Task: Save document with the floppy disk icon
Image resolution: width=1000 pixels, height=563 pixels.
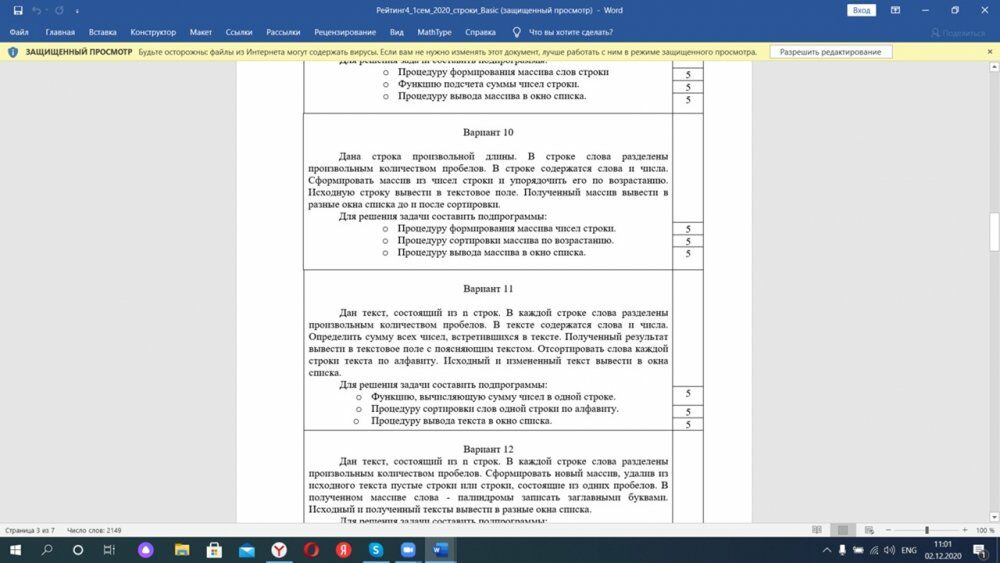Action: point(18,10)
